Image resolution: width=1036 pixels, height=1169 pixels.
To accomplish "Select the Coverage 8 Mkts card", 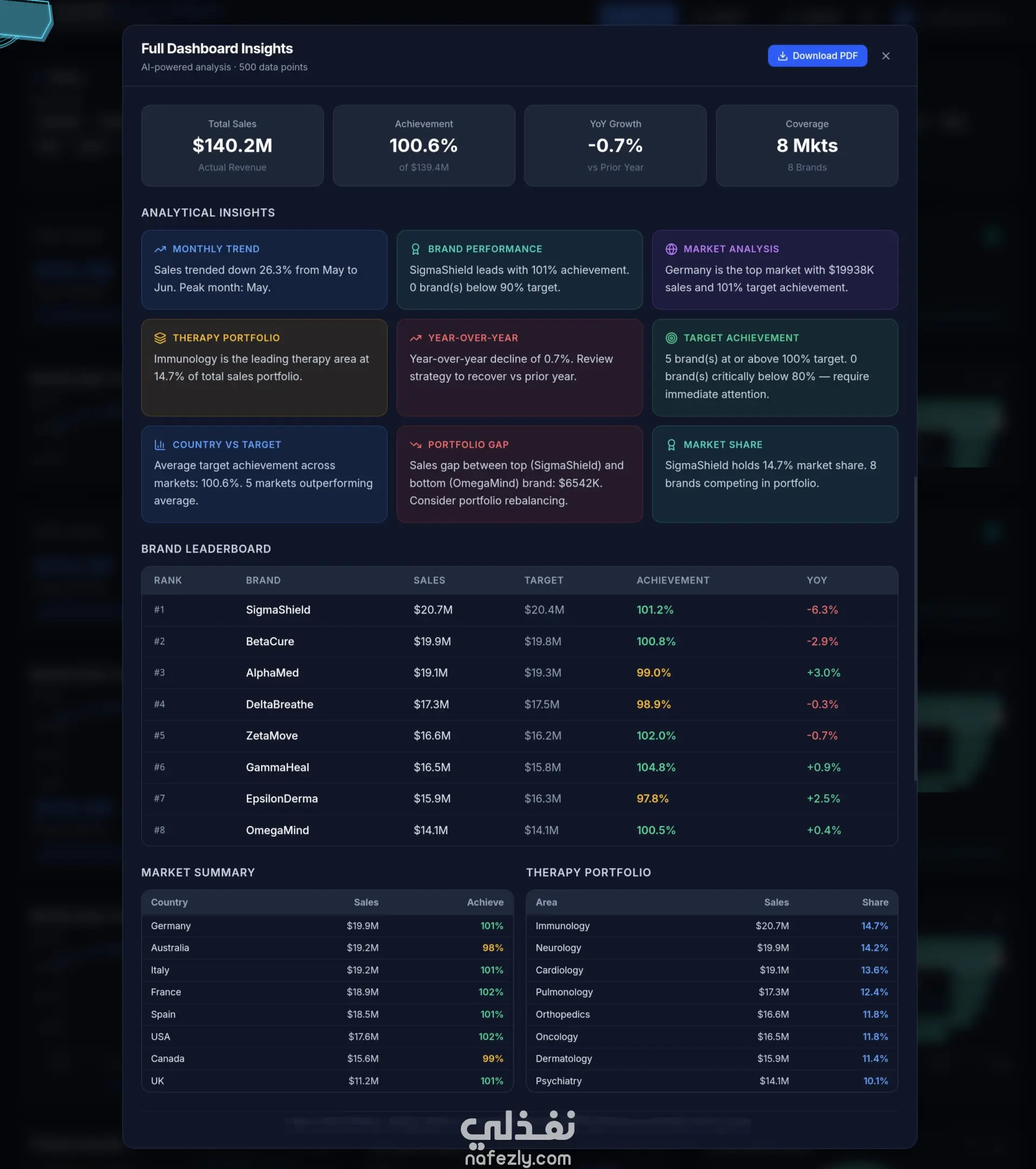I will [x=807, y=145].
